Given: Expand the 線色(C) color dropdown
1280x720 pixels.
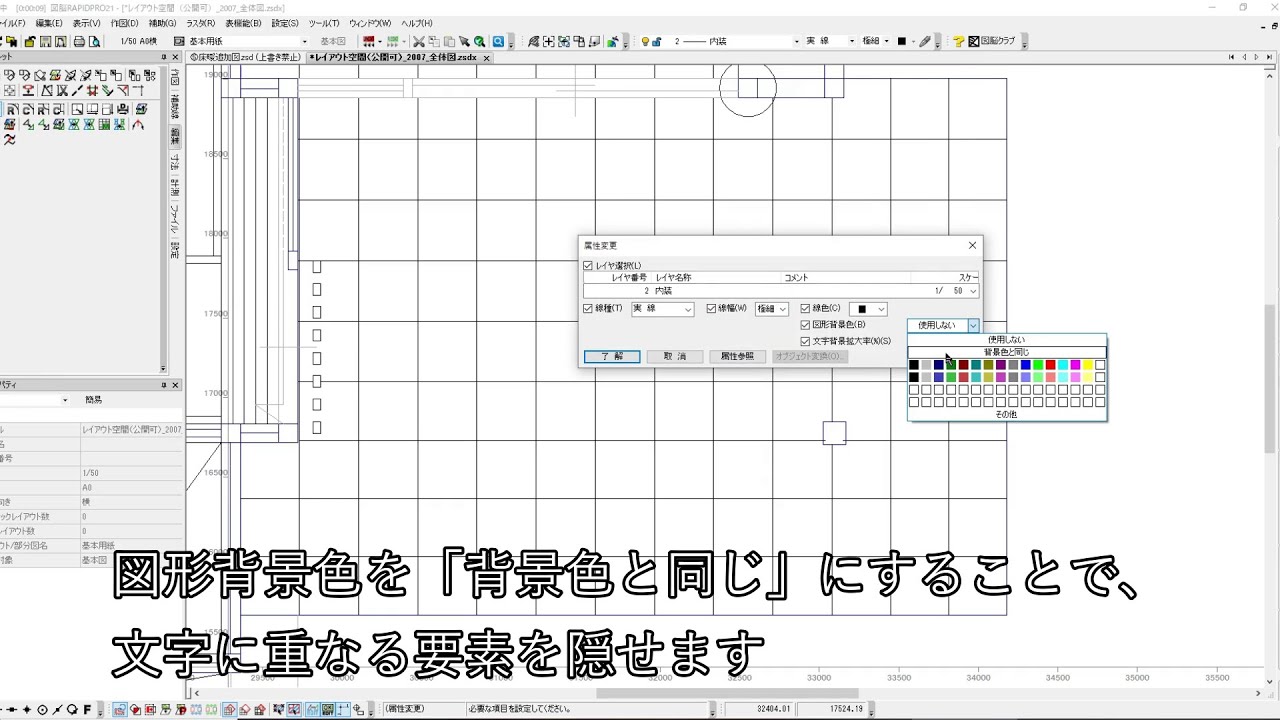Looking at the screenshot, I should tap(880, 309).
